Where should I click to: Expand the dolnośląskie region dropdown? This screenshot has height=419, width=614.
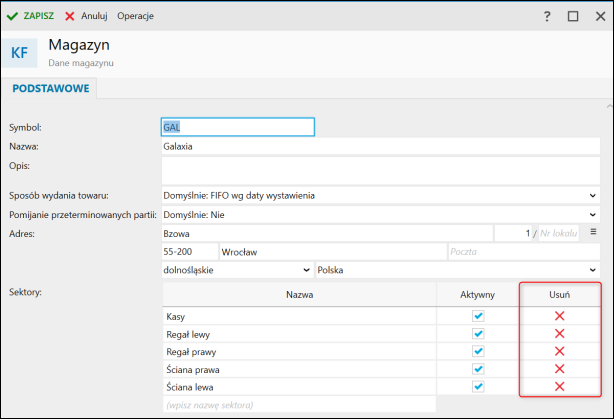pos(305,270)
